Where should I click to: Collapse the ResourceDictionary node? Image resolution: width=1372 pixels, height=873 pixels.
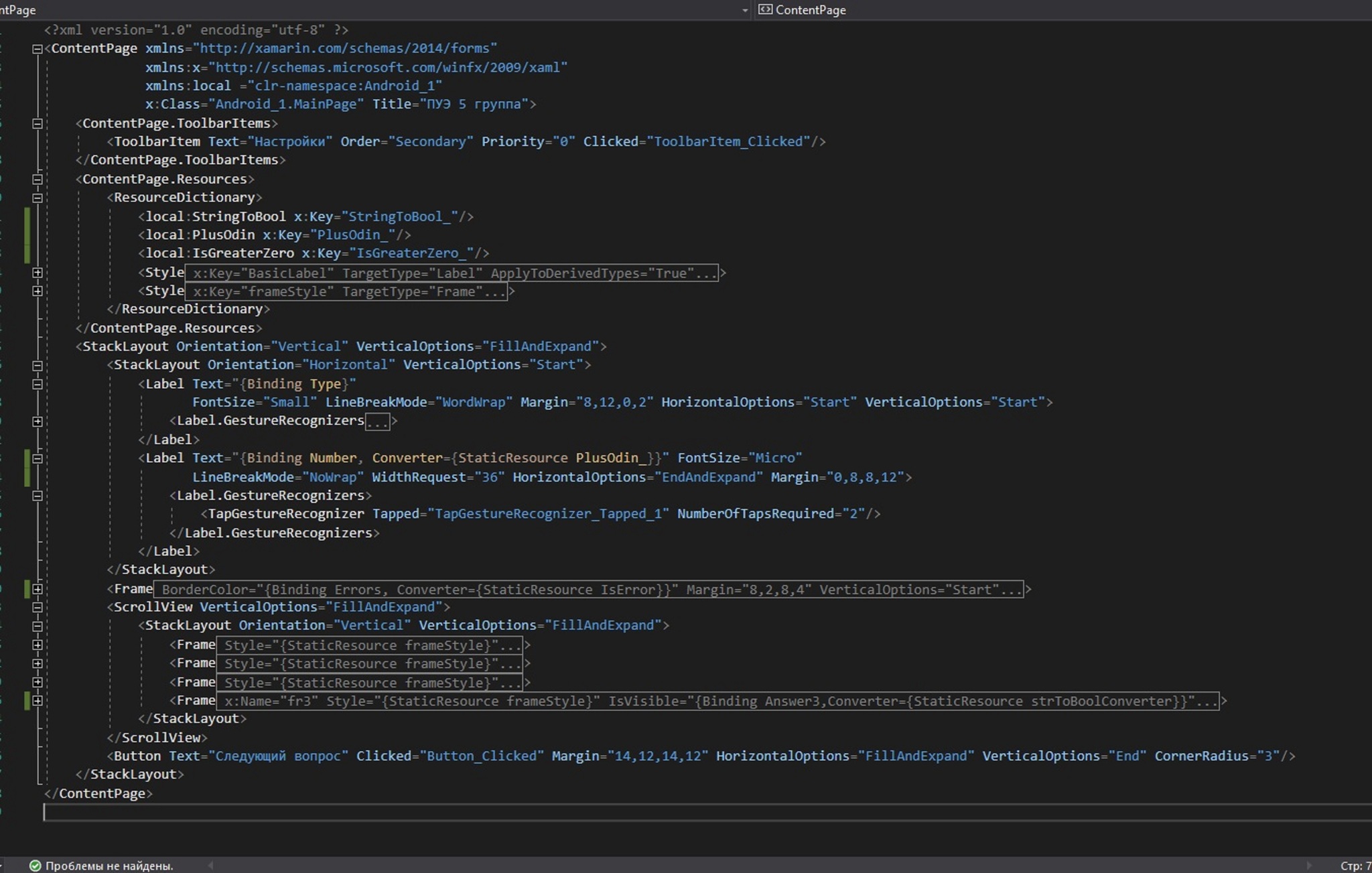pyautogui.click(x=38, y=198)
